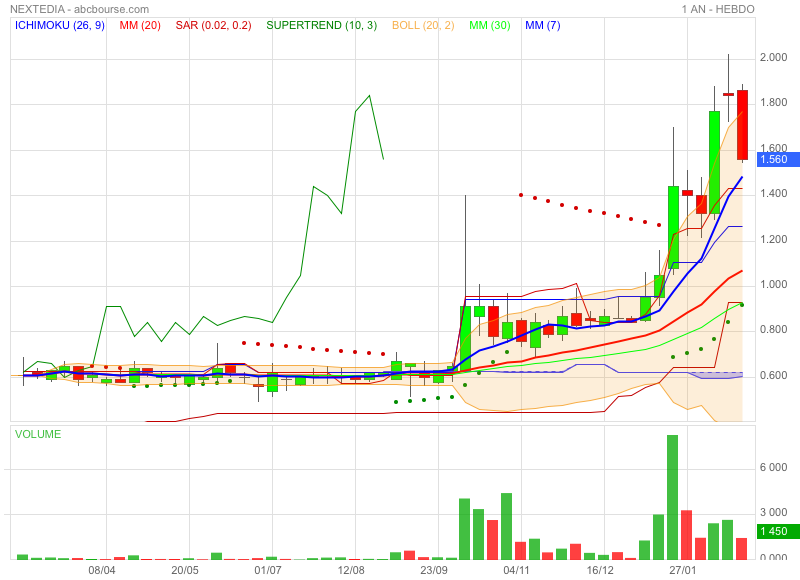Click the 12/08 date label
The image size is (800, 580).
[351, 570]
